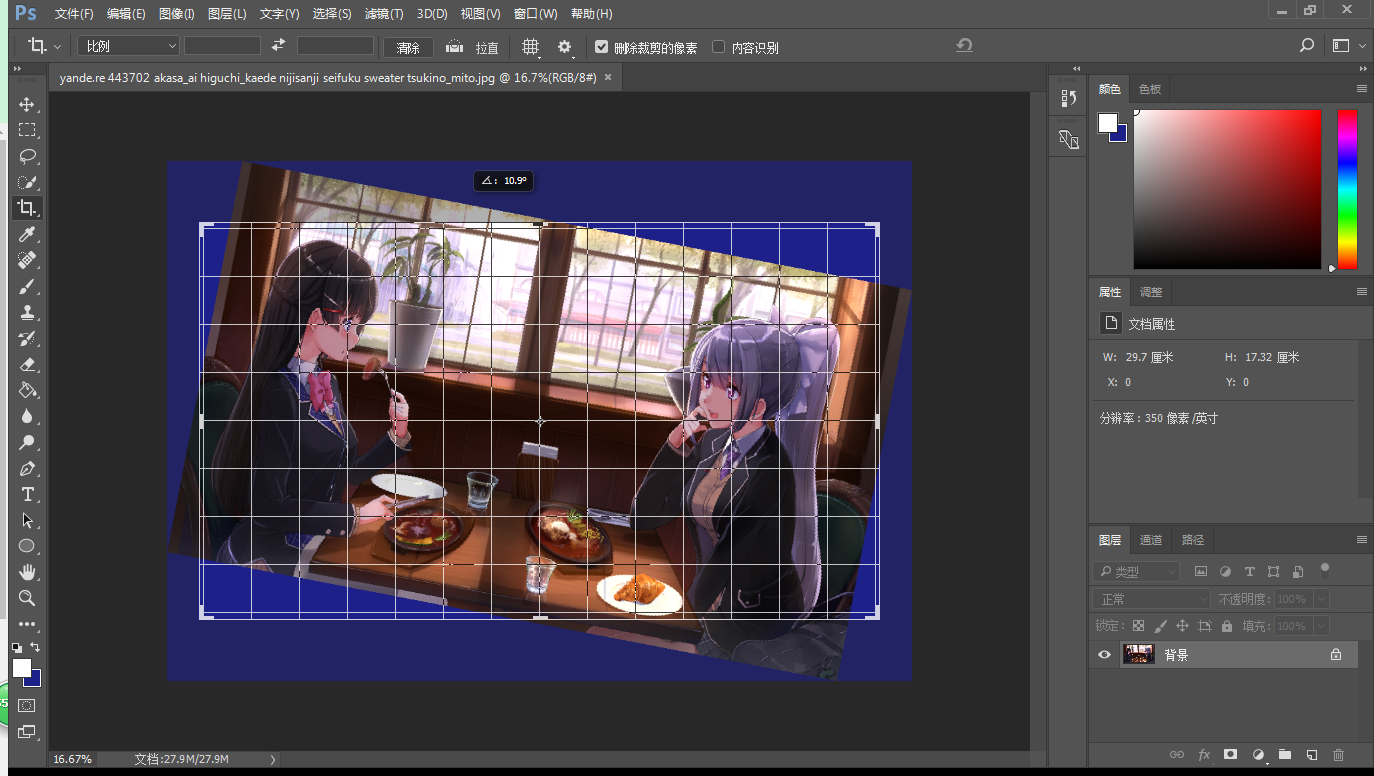Hide the 背景 layer using the eye icon
Screen dimensions: 1374x776
tap(1104, 655)
